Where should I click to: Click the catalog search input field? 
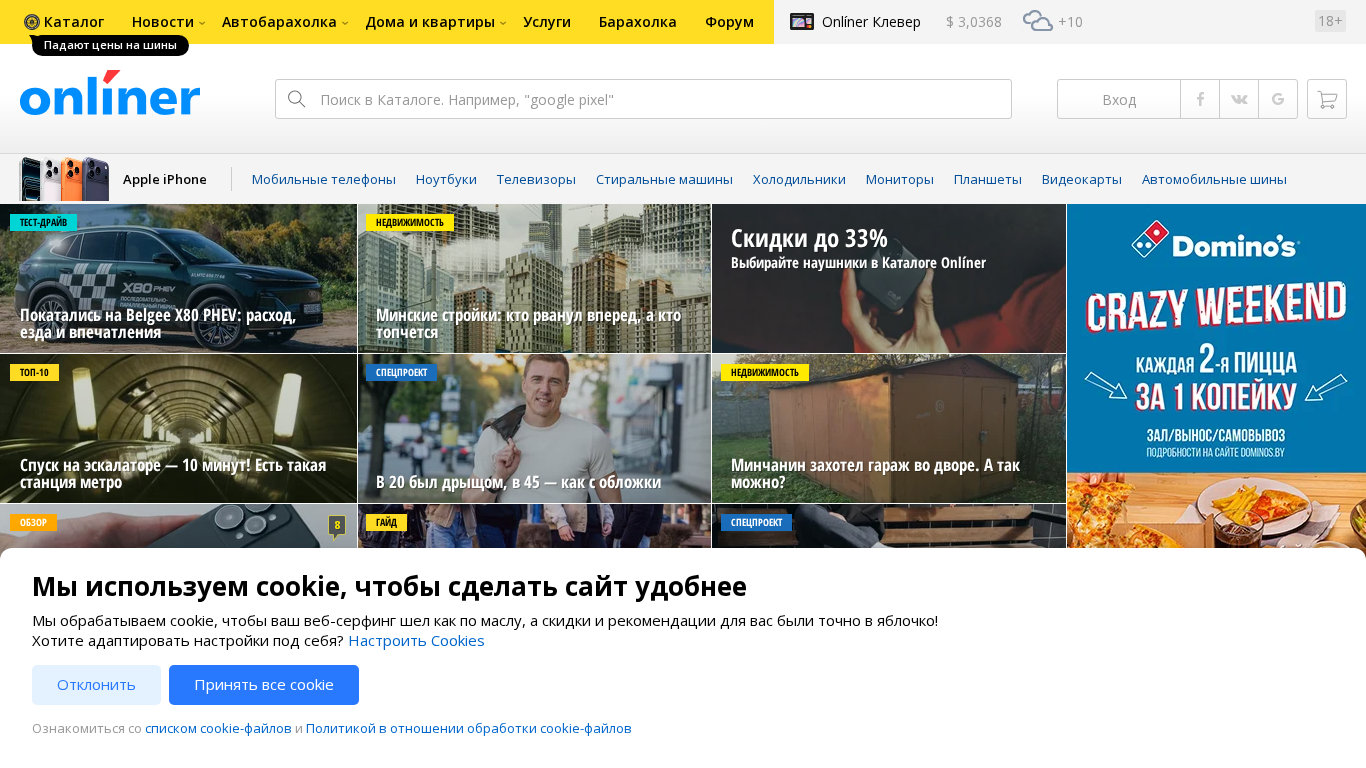click(x=660, y=99)
